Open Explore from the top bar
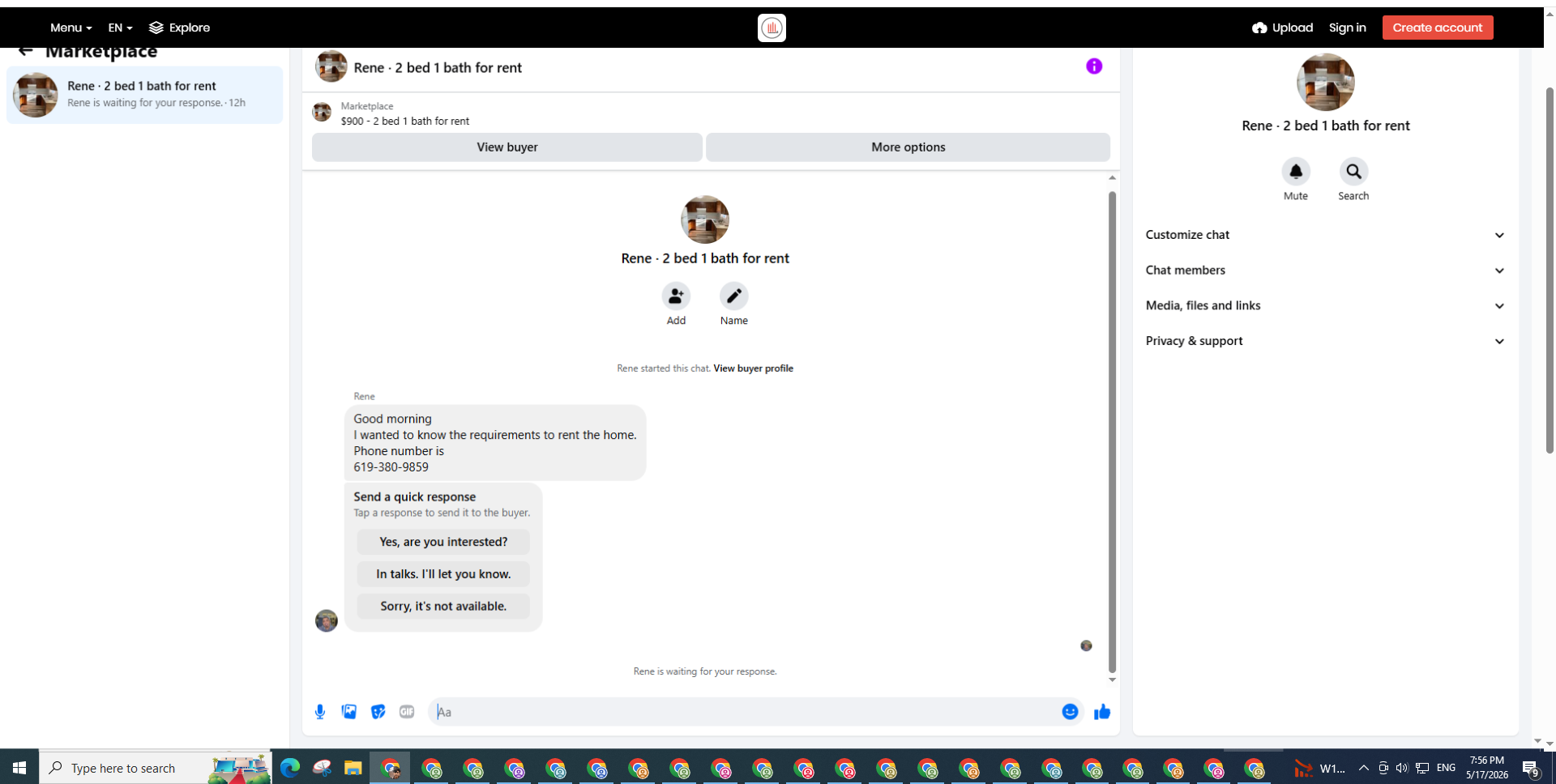This screenshot has width=1556, height=784. click(179, 28)
